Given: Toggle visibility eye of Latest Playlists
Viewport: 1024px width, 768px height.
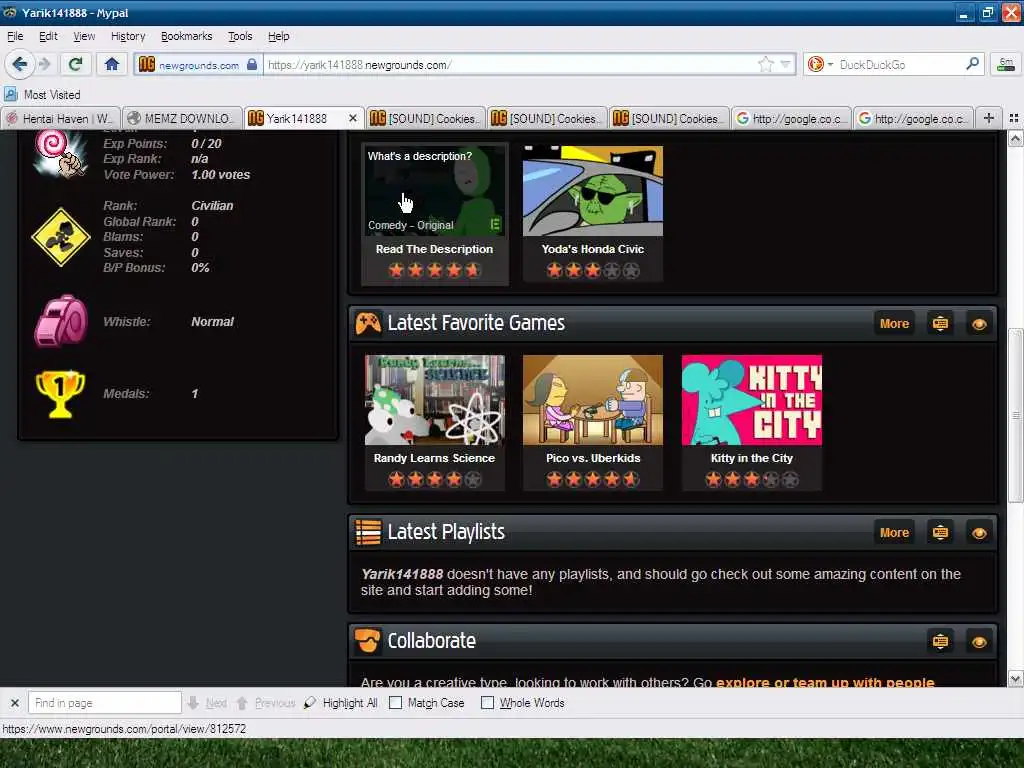Looking at the screenshot, I should point(978,532).
